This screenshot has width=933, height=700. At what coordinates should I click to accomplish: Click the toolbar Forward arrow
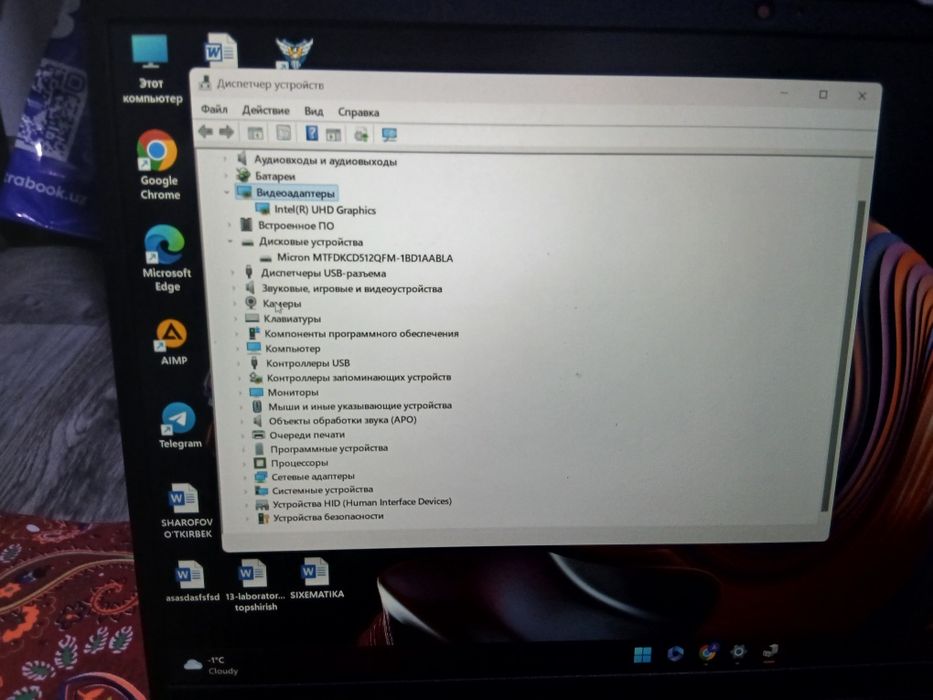[x=227, y=132]
